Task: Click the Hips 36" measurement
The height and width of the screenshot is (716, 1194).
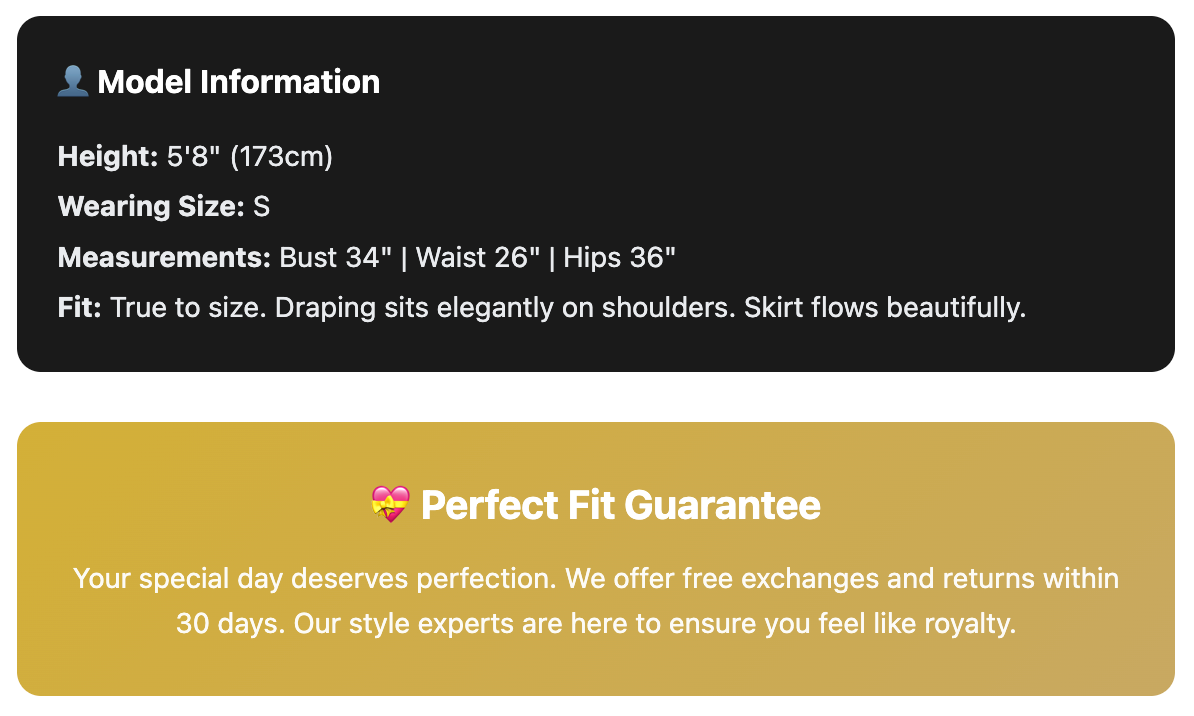Action: click(620, 257)
